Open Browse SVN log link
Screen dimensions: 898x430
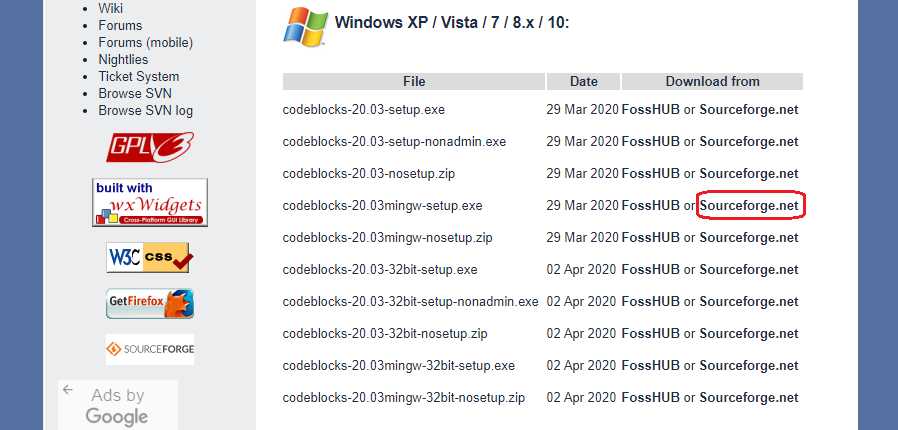tap(145, 111)
